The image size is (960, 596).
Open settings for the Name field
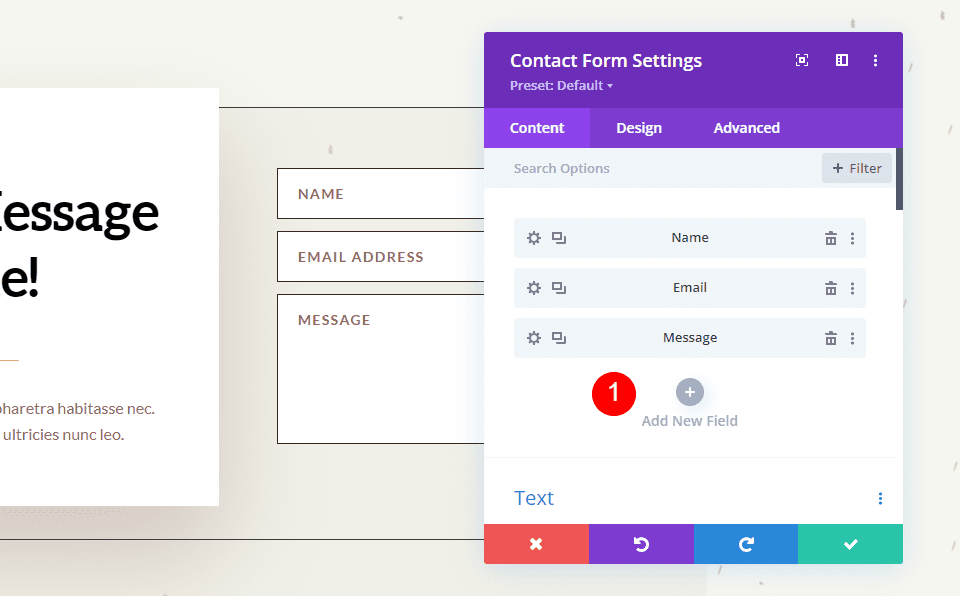533,238
